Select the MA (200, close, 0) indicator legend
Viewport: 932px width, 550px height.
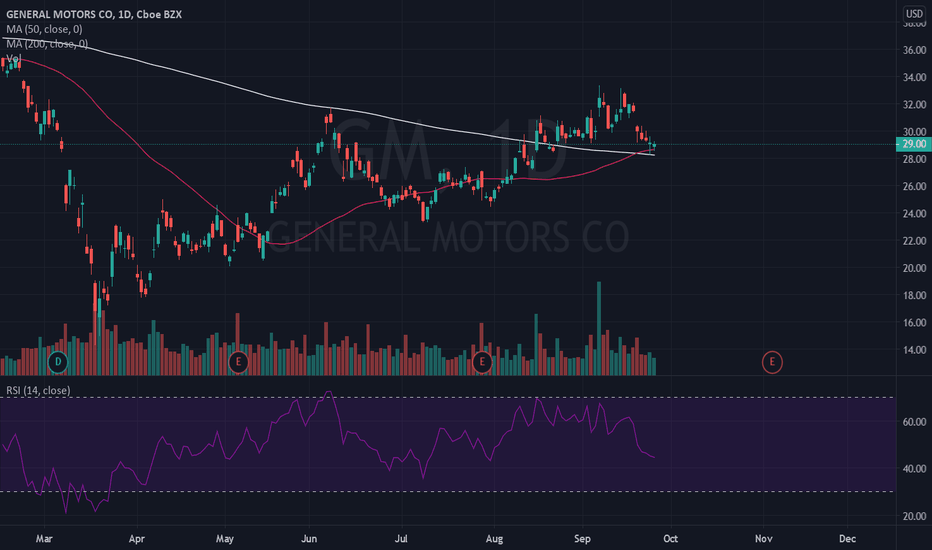(47, 44)
